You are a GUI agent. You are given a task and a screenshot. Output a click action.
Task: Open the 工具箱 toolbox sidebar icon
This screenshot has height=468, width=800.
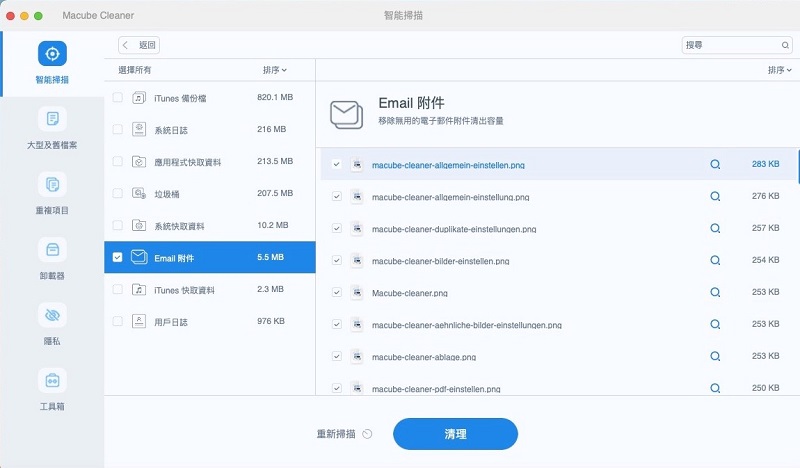[x=52, y=380]
